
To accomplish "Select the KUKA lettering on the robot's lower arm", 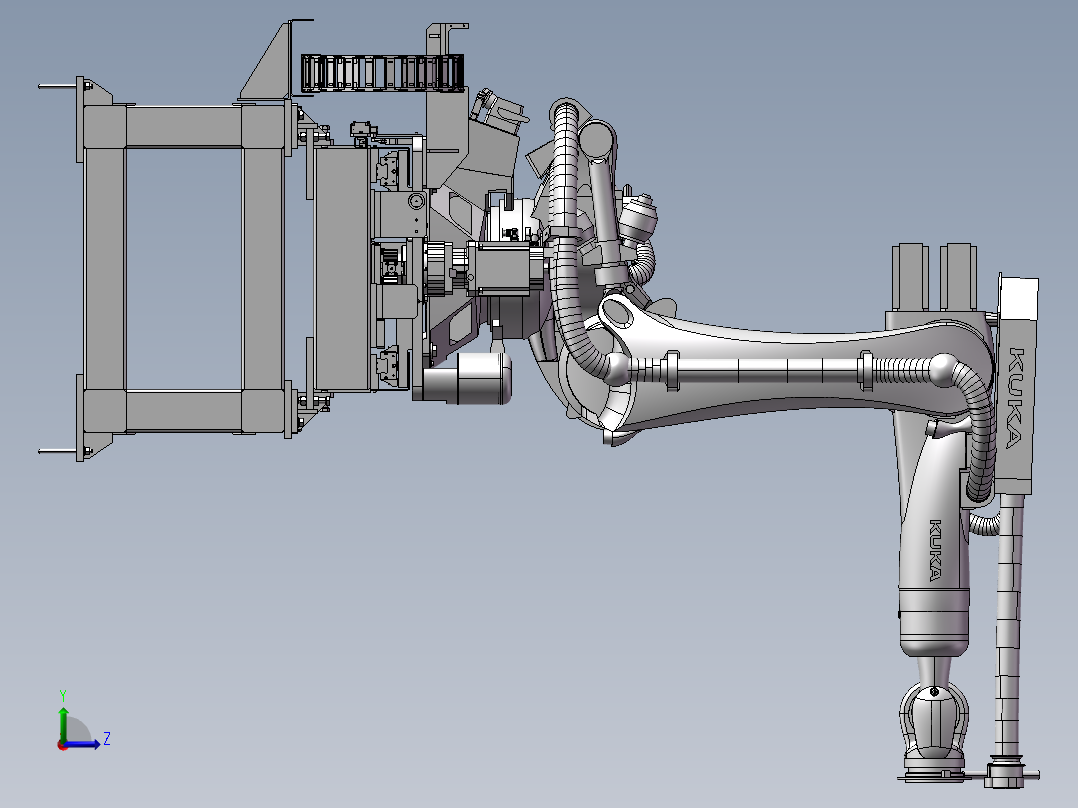I will click(x=936, y=550).
